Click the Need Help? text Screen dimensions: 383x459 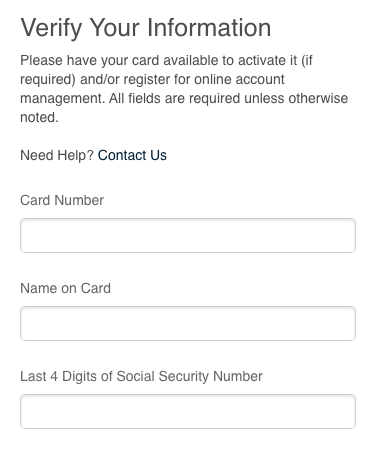[57, 155]
